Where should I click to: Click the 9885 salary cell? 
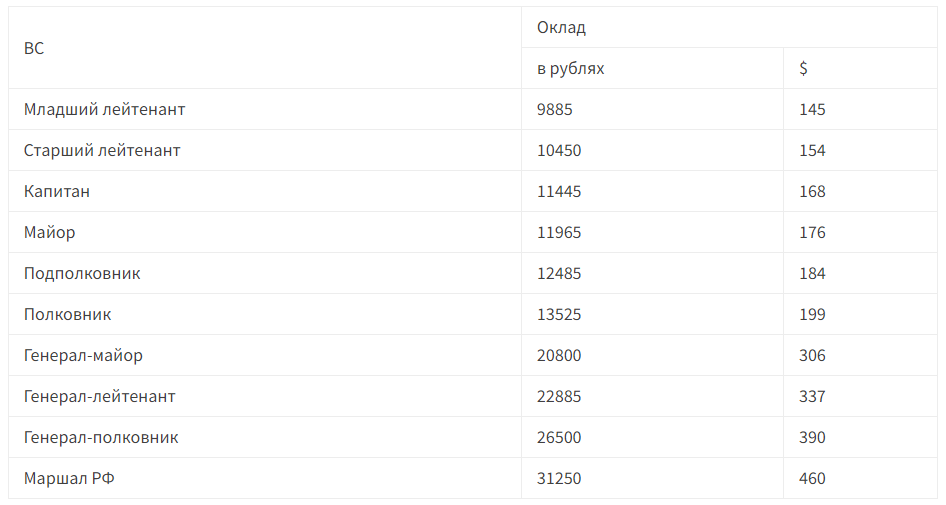click(x=555, y=110)
